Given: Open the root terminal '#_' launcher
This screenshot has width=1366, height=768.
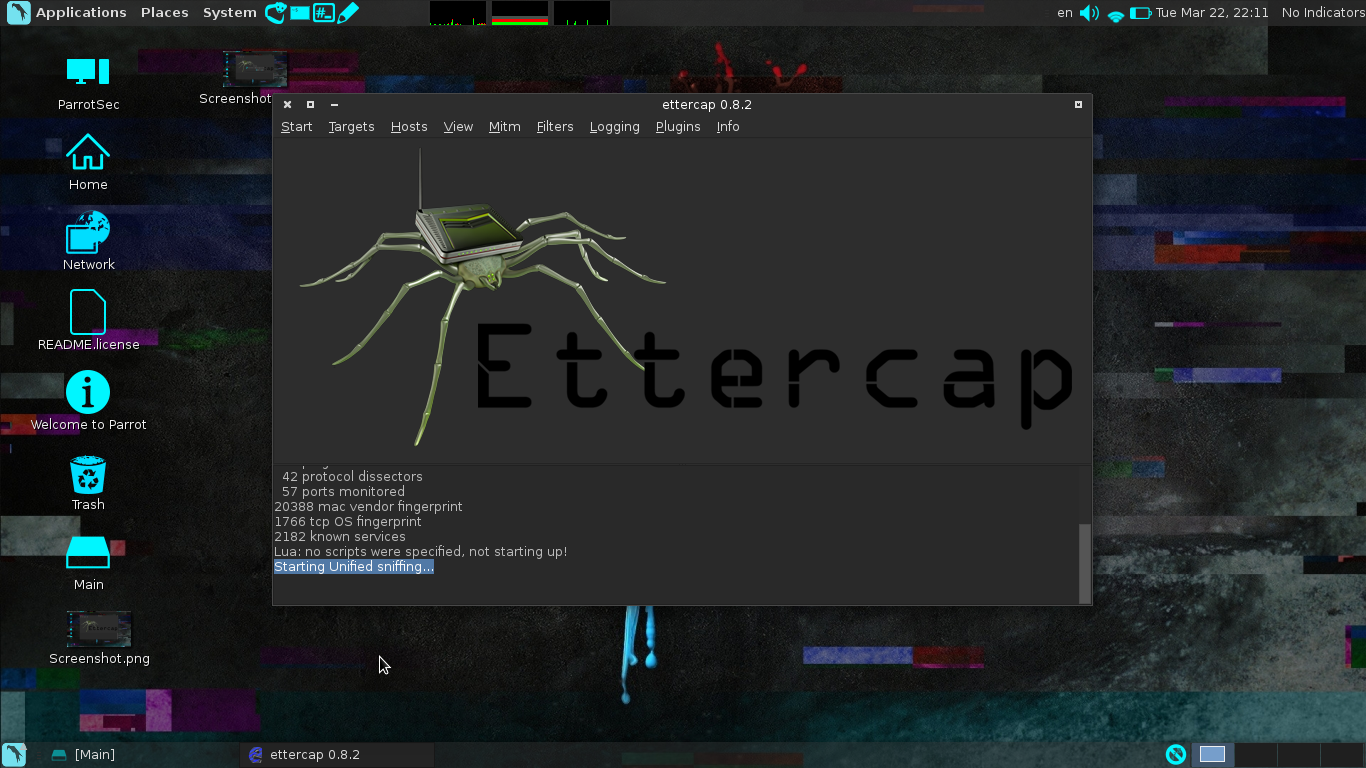Looking at the screenshot, I should [x=323, y=13].
